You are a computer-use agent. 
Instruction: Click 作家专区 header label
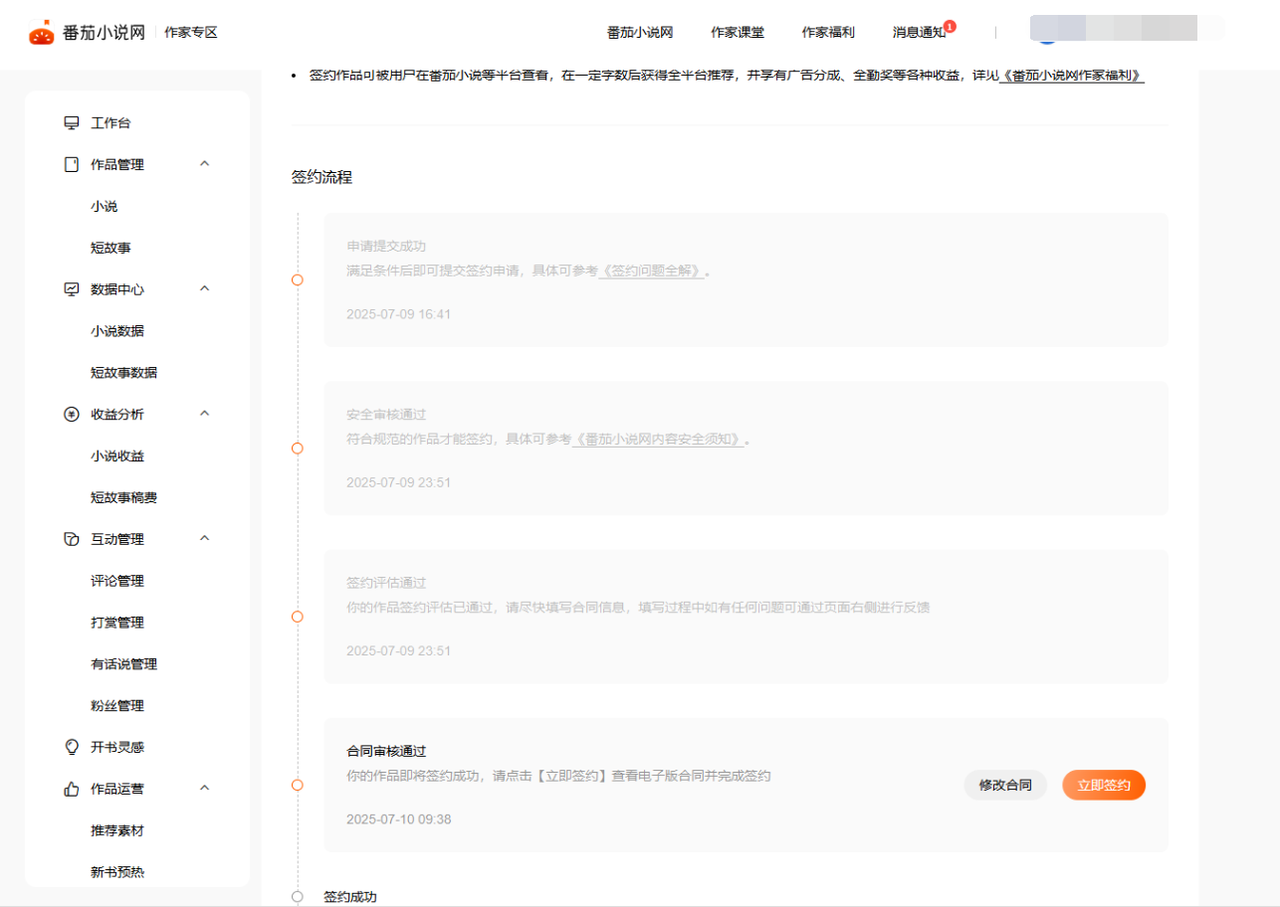tap(191, 33)
